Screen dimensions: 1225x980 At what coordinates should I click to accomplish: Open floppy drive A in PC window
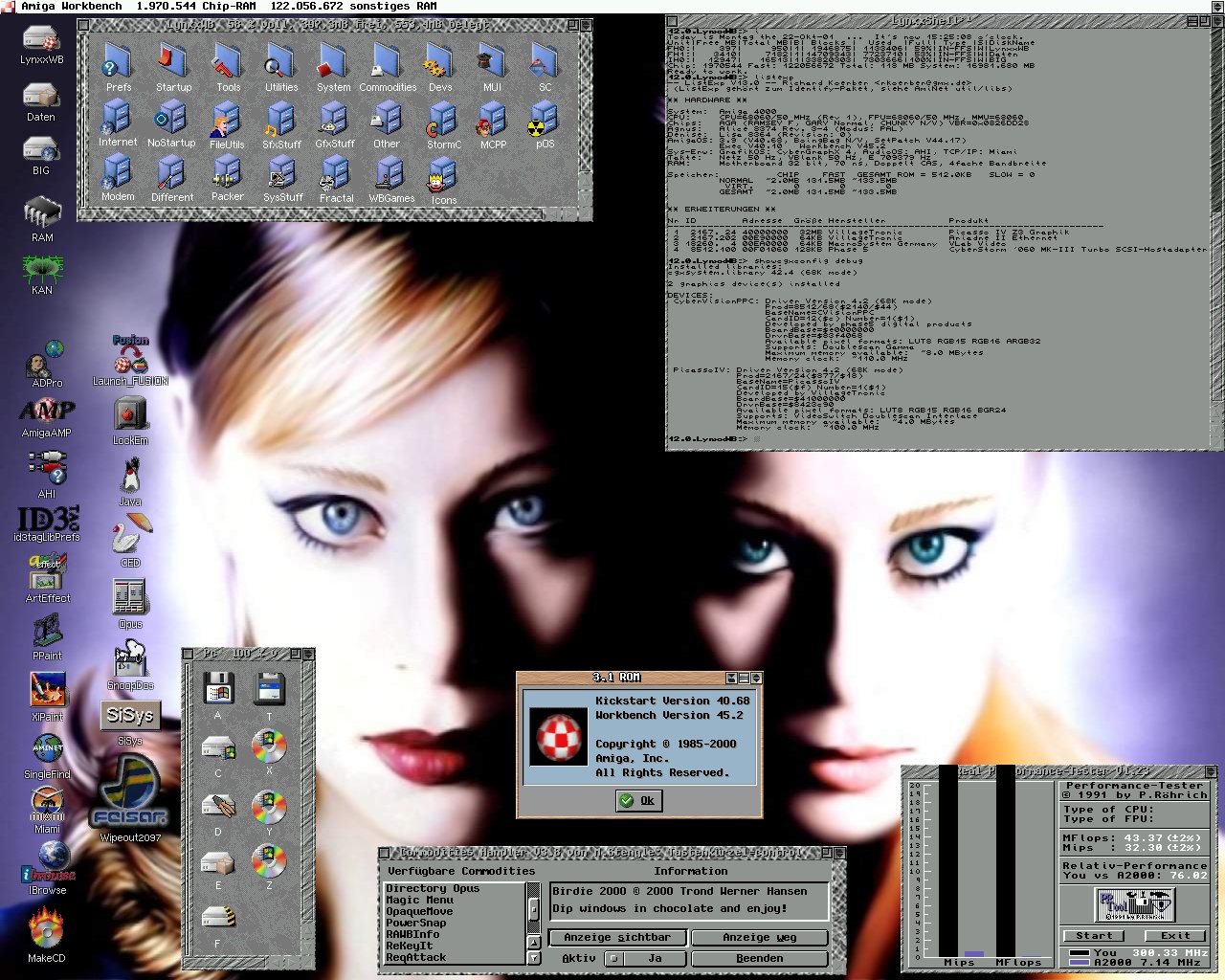218,689
